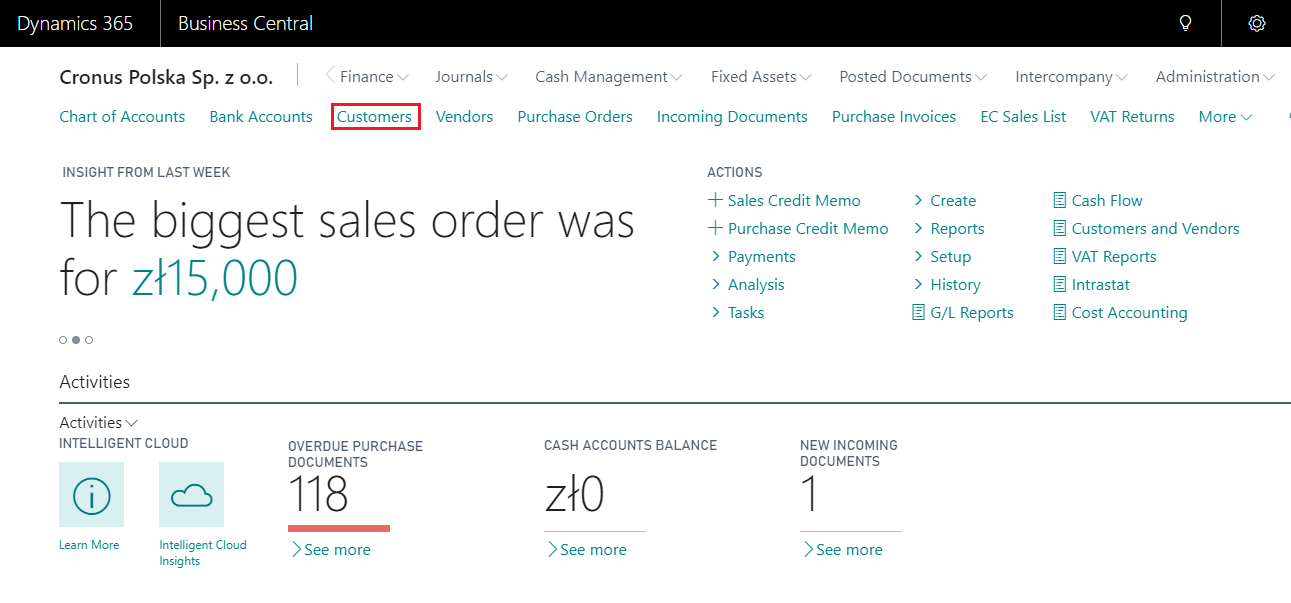Viewport: 1291px width, 603px height.
Task: Open the More dropdown in navigation
Action: coord(1225,116)
